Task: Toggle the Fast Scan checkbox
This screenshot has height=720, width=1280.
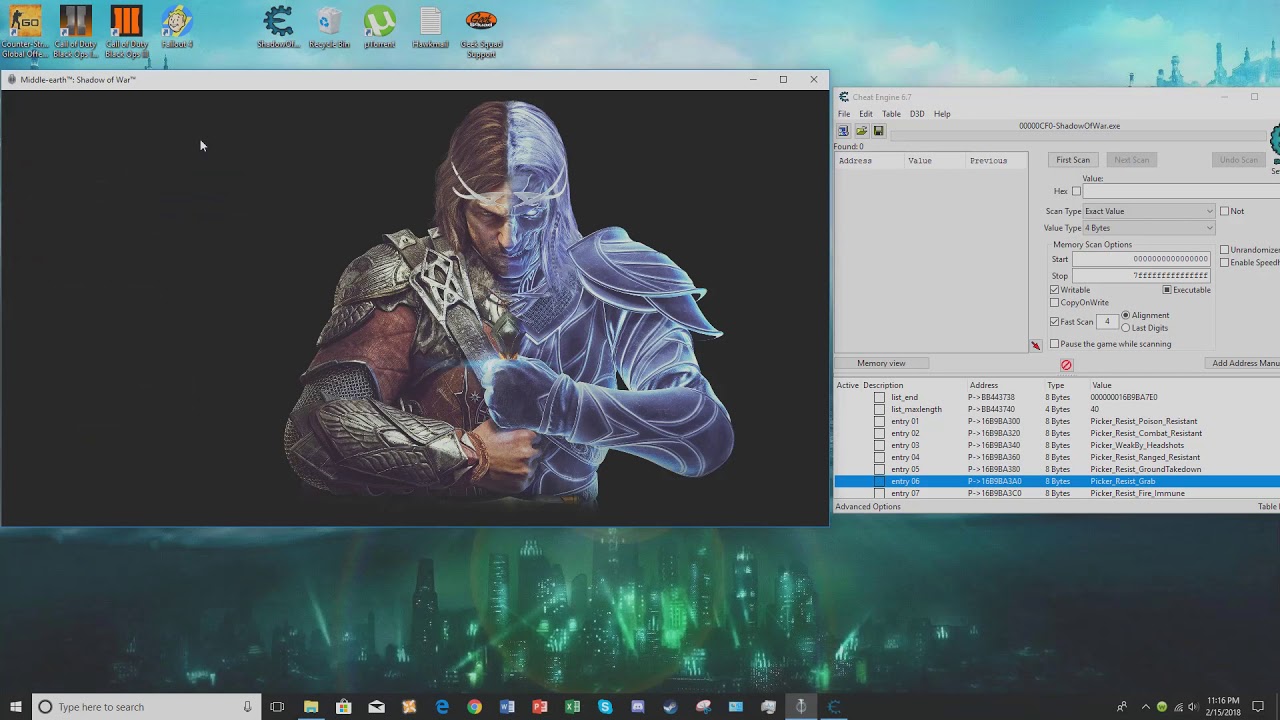Action: click(1054, 322)
